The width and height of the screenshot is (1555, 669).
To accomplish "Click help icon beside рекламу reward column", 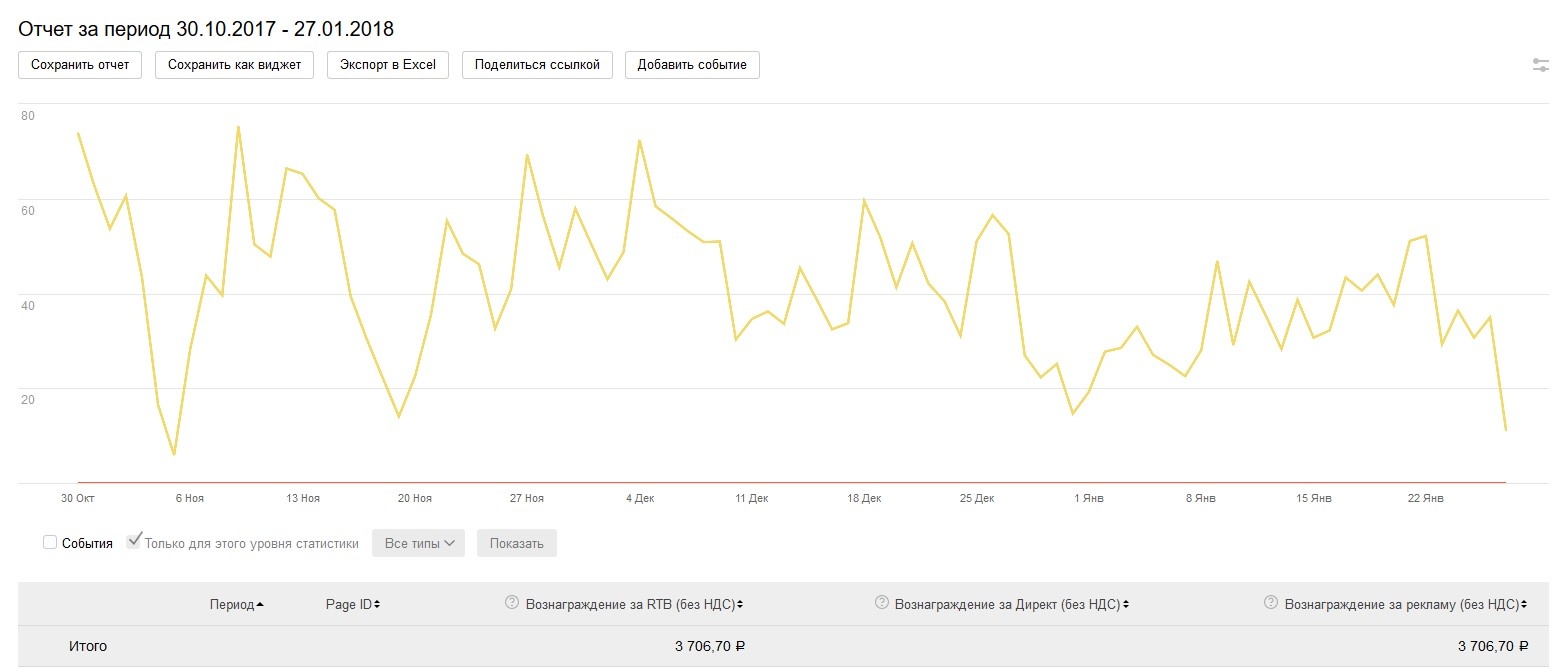I will [1270, 603].
